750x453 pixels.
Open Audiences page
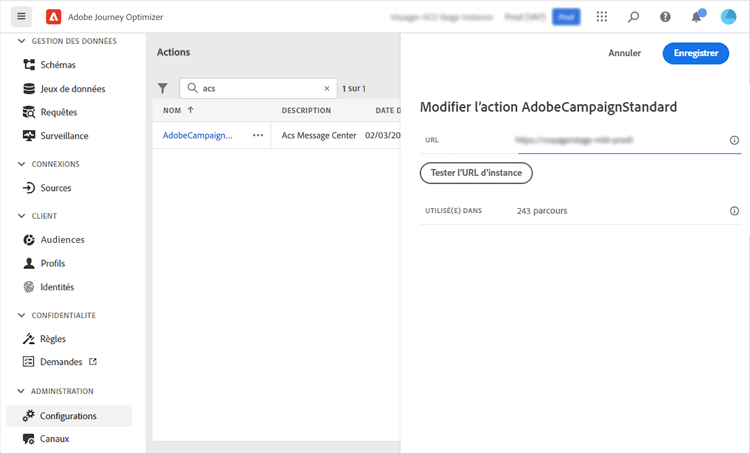point(62,240)
